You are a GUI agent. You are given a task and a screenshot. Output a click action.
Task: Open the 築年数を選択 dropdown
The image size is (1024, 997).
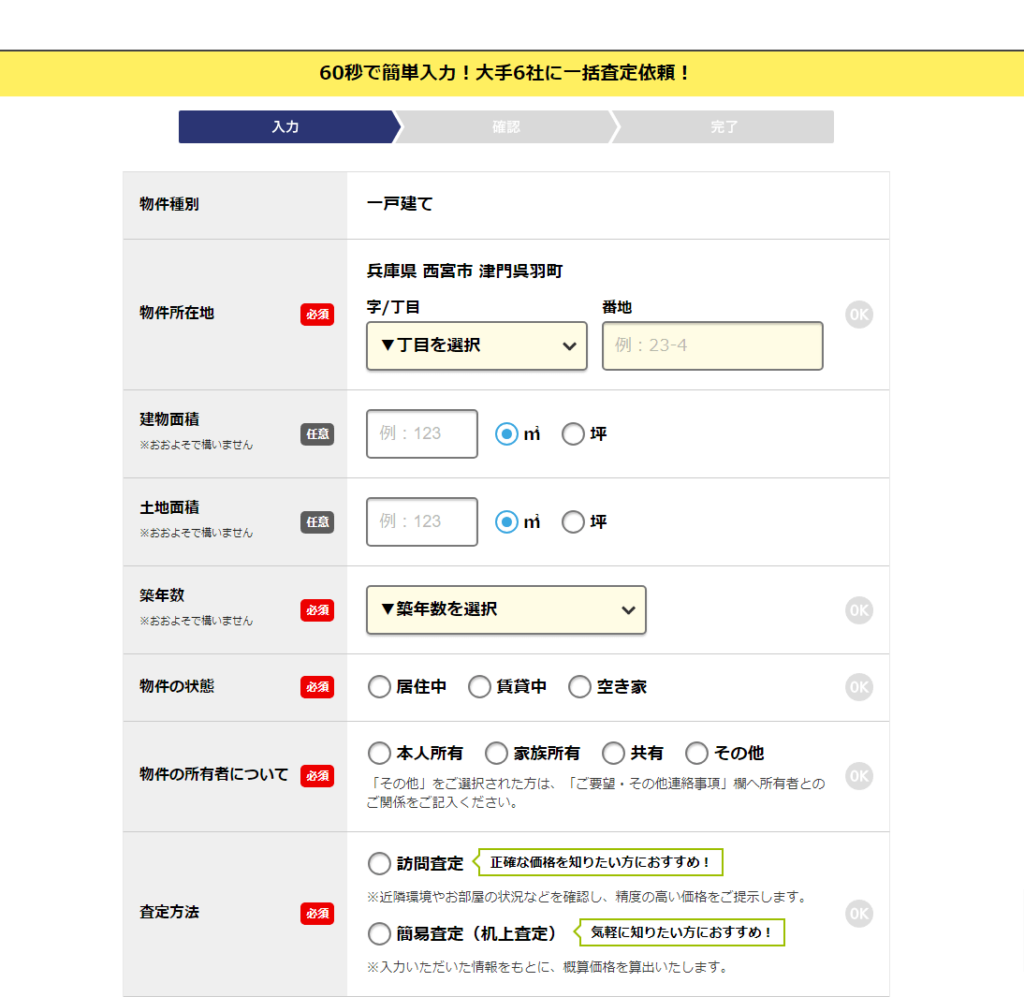pos(506,610)
